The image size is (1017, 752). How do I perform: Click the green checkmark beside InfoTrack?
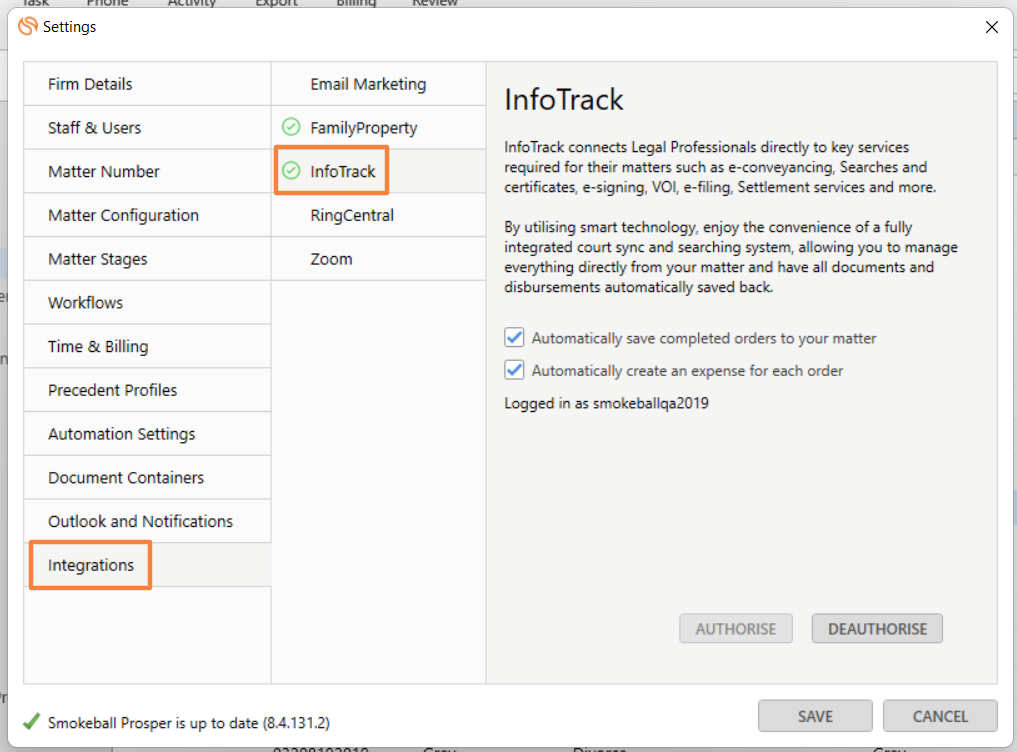tap(291, 172)
